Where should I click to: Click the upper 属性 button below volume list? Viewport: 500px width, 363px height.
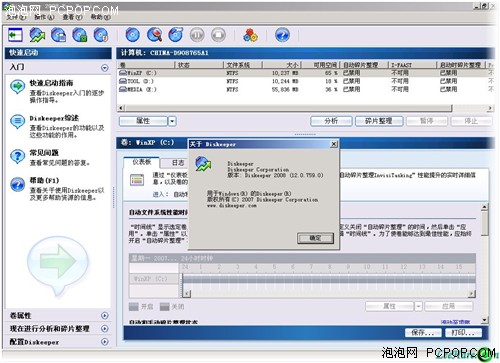click(143, 121)
